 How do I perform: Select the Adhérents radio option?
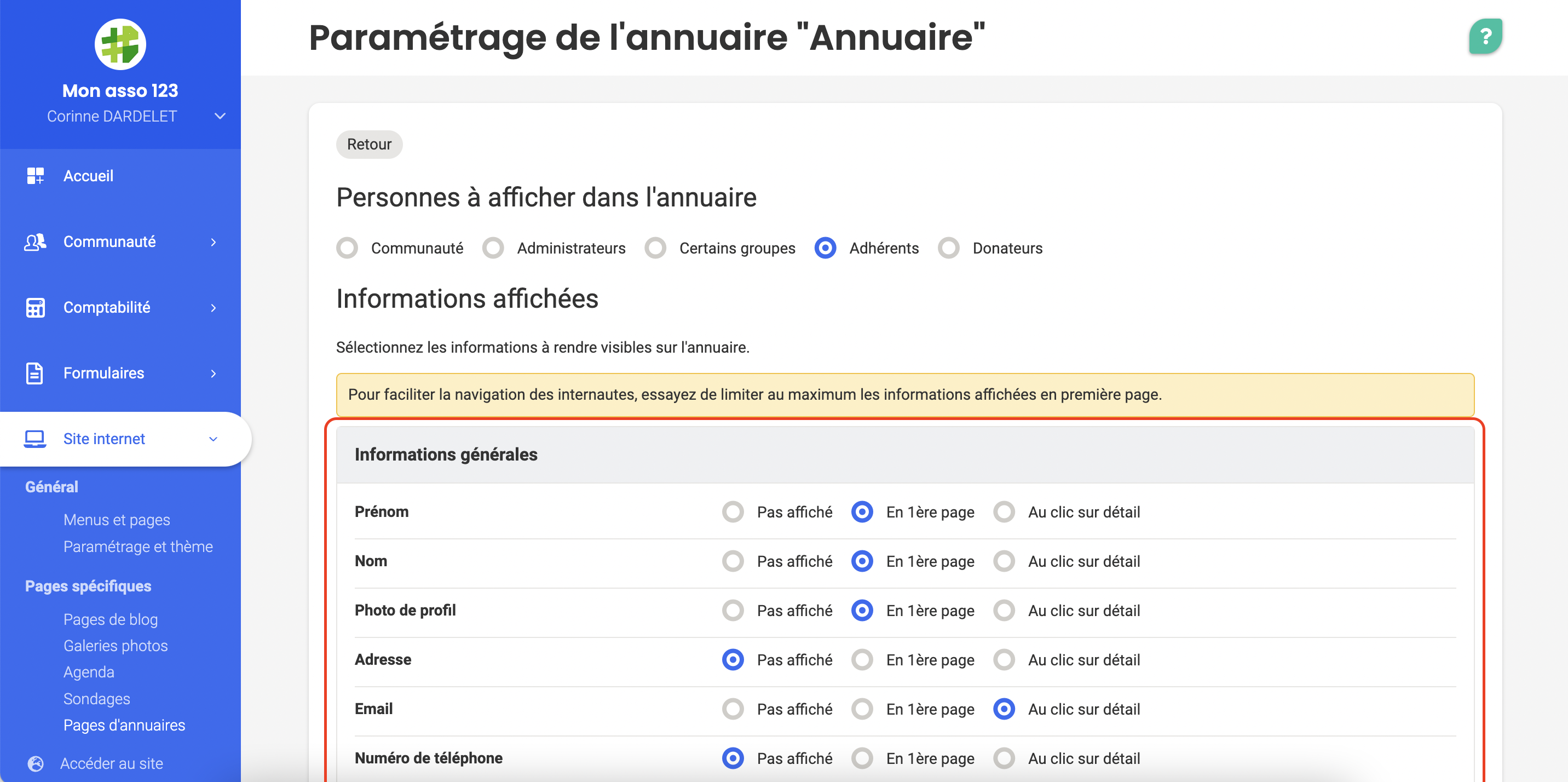coord(825,248)
